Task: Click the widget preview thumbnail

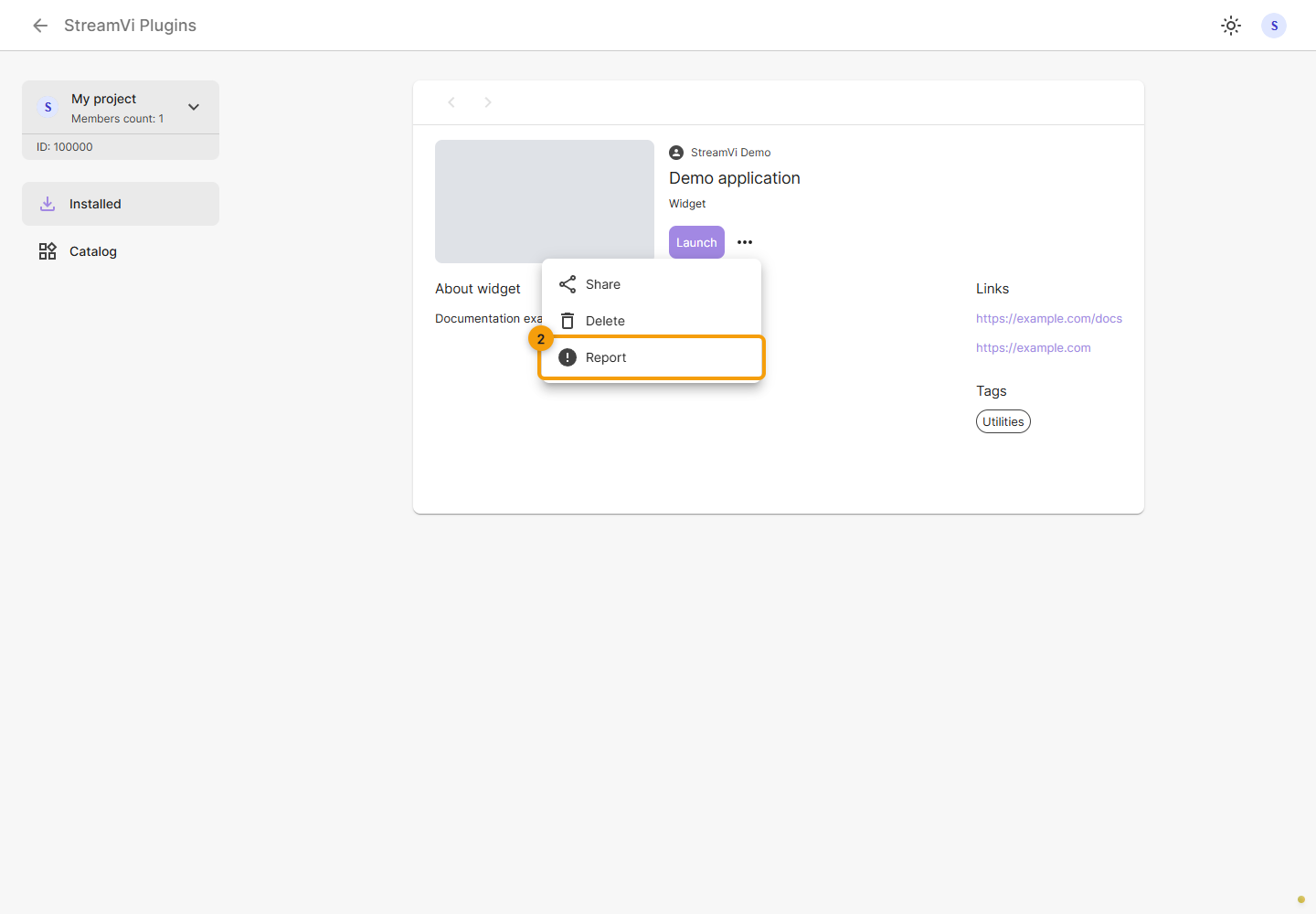Action: click(x=545, y=201)
